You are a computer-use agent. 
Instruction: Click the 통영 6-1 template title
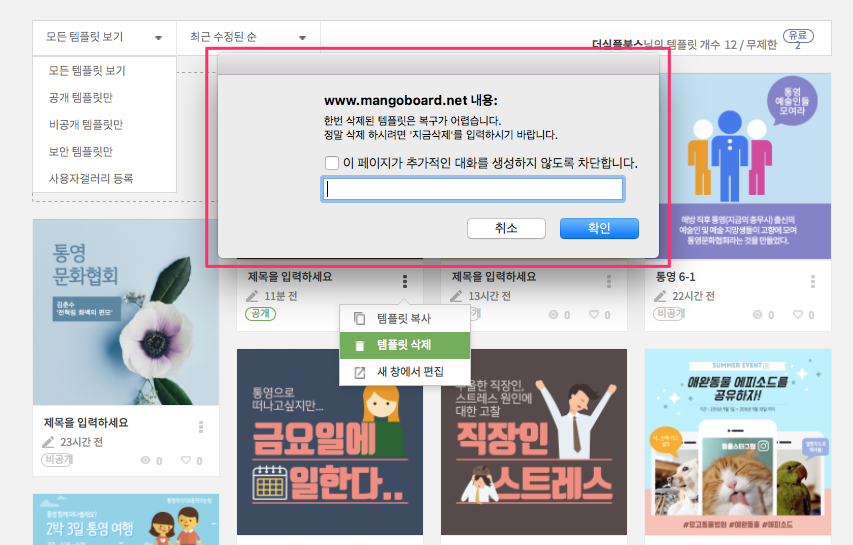point(675,277)
